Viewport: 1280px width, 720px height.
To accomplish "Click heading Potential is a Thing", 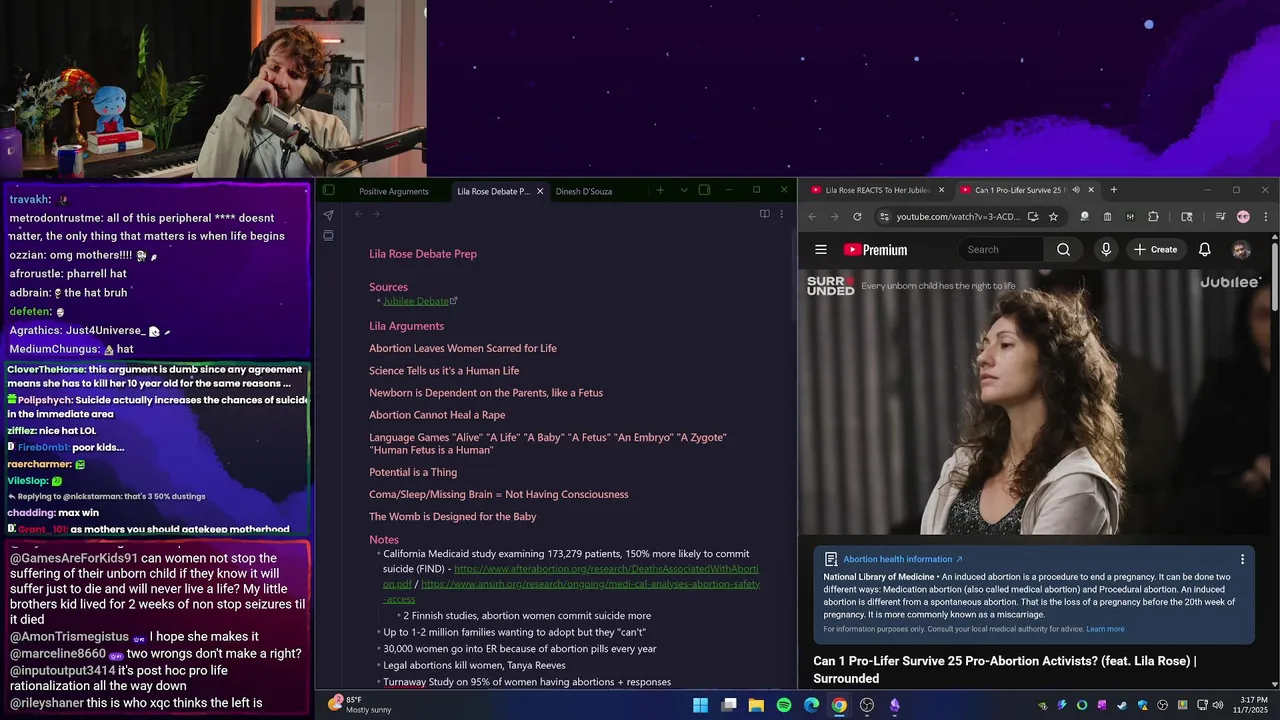I will [413, 472].
